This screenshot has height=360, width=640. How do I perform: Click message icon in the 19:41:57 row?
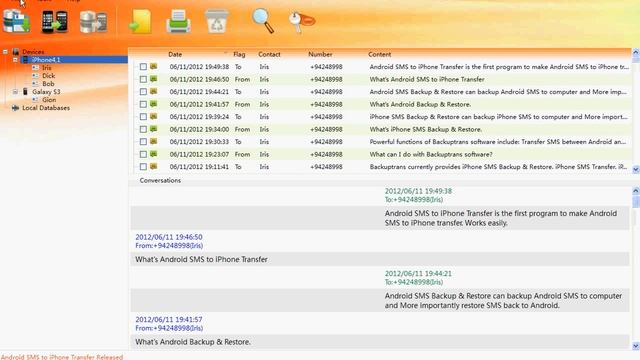point(153,104)
